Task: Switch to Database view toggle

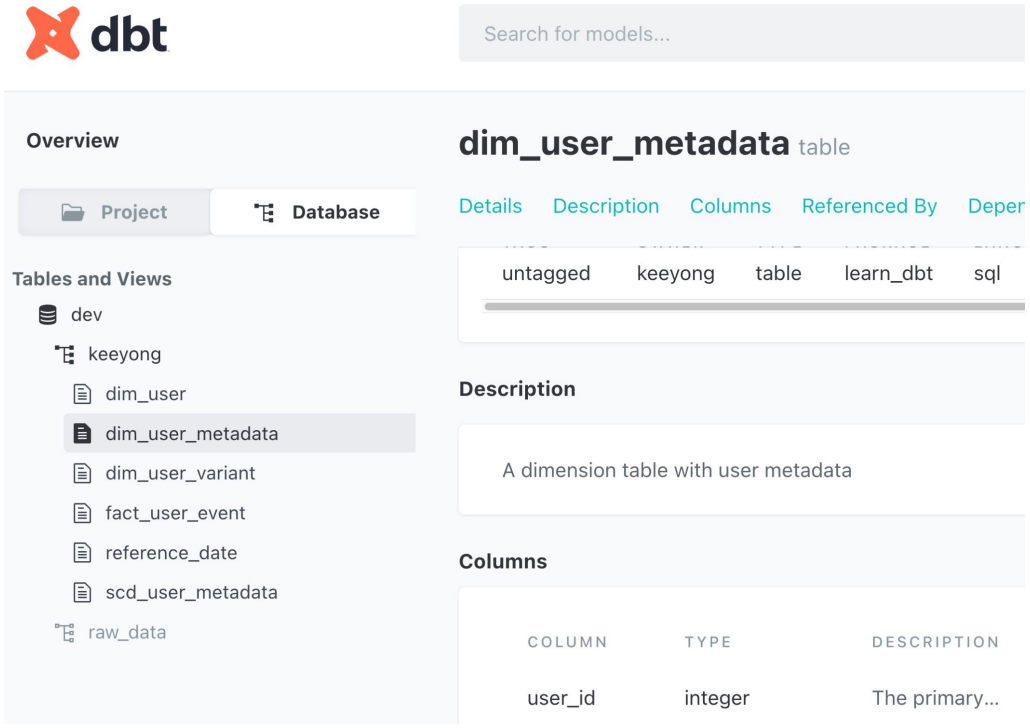Action: click(315, 212)
